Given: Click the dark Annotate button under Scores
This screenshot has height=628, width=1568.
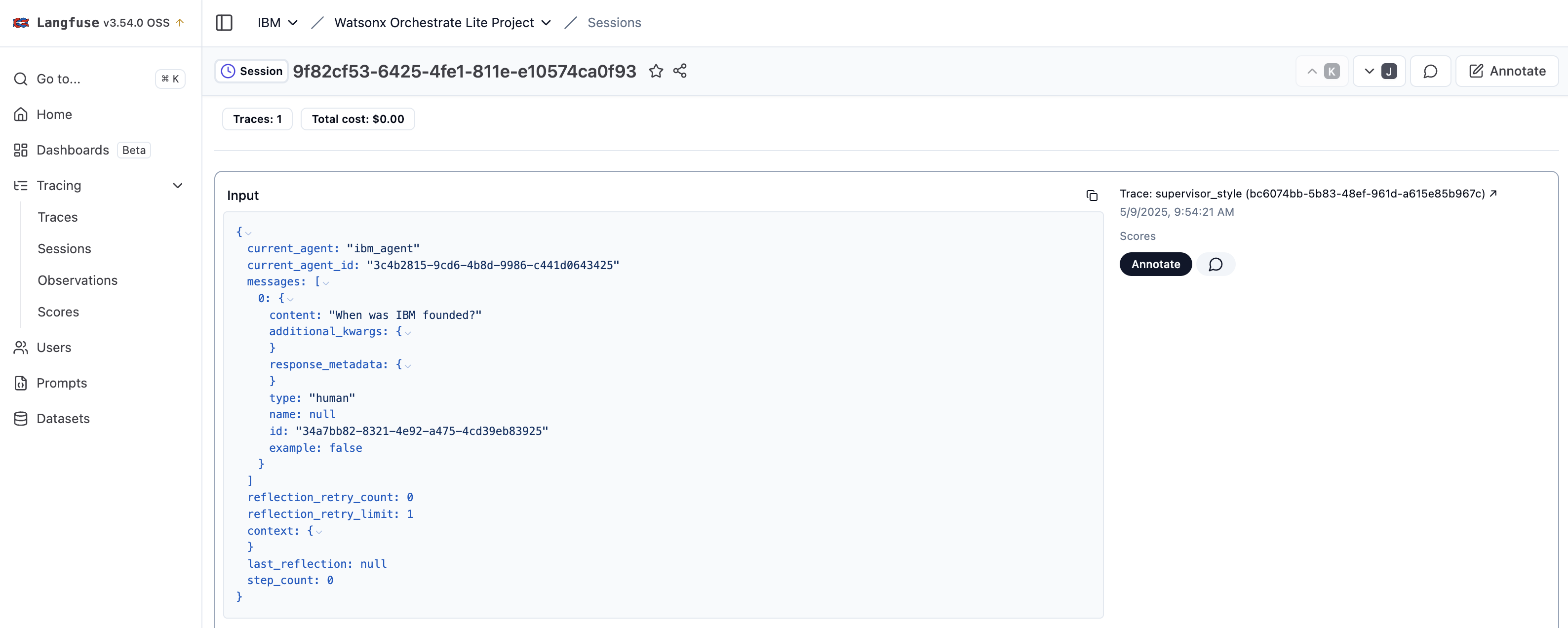Looking at the screenshot, I should click(x=1155, y=264).
